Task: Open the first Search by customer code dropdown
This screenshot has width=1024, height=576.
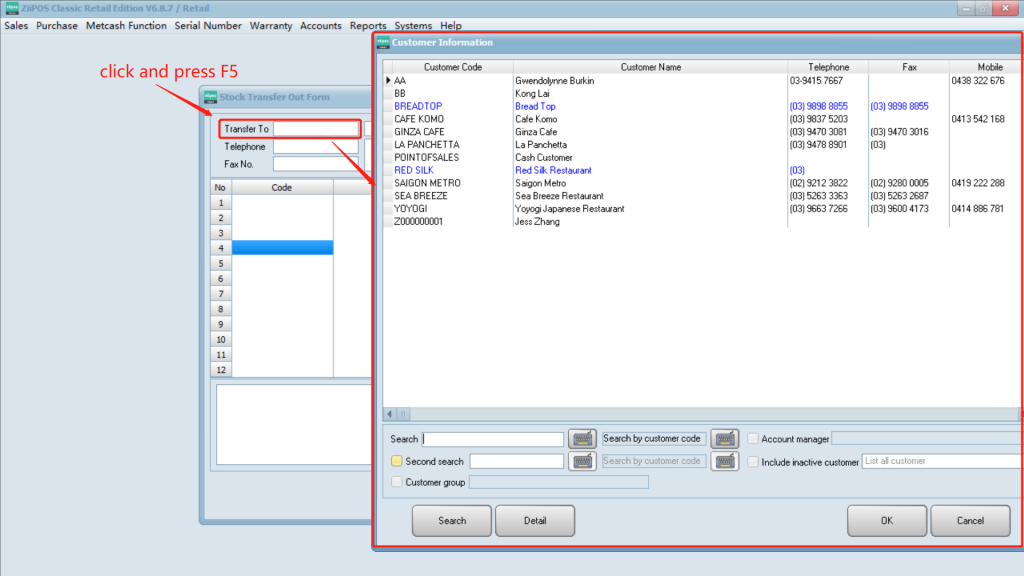Action: pyautogui.click(x=654, y=439)
